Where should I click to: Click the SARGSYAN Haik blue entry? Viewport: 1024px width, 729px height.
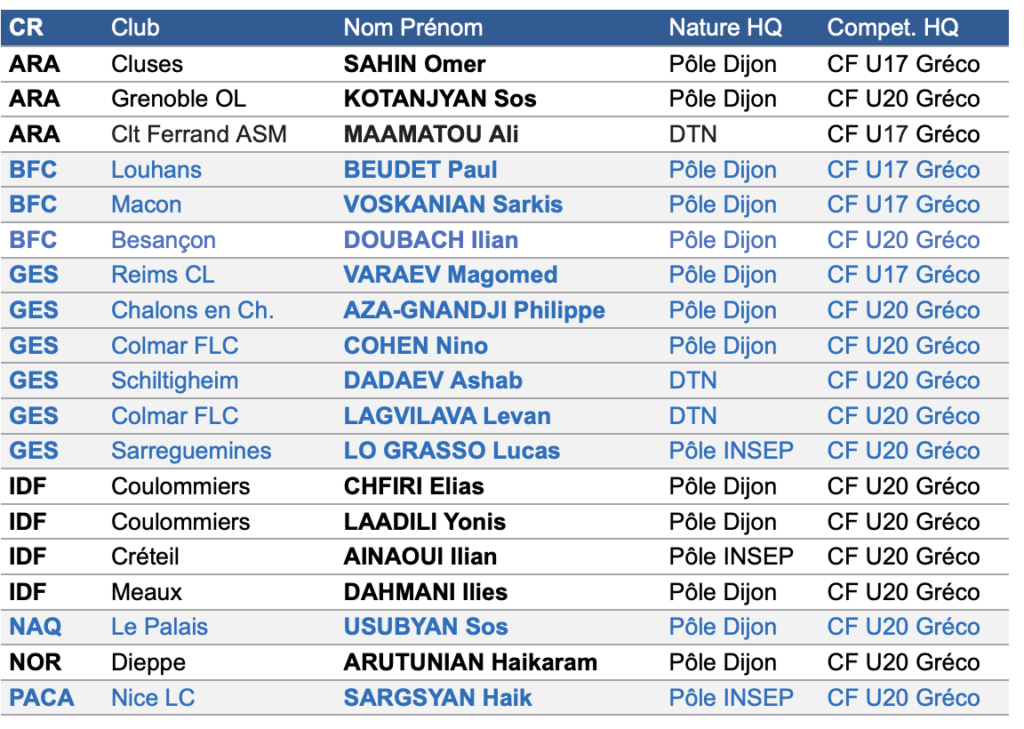click(x=438, y=698)
